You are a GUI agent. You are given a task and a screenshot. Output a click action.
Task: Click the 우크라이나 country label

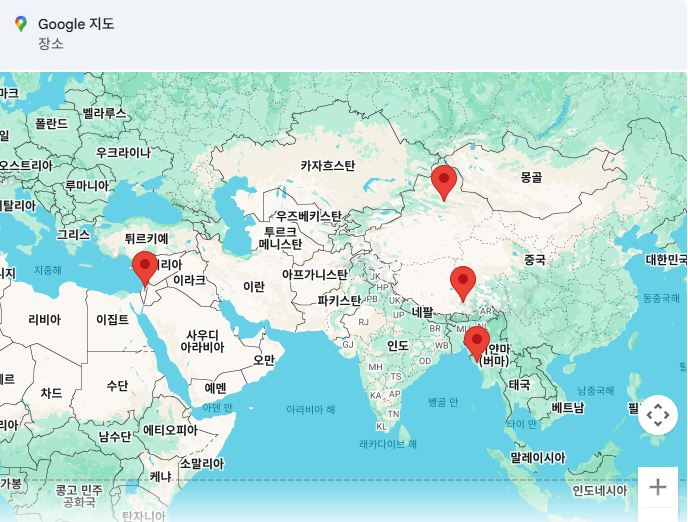tap(123, 153)
